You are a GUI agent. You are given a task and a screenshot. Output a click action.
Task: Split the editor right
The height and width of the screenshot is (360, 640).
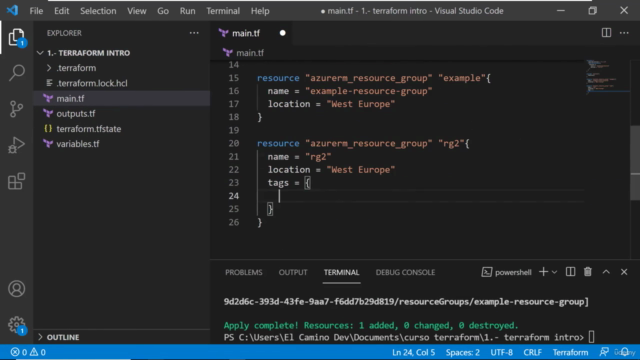click(x=606, y=33)
